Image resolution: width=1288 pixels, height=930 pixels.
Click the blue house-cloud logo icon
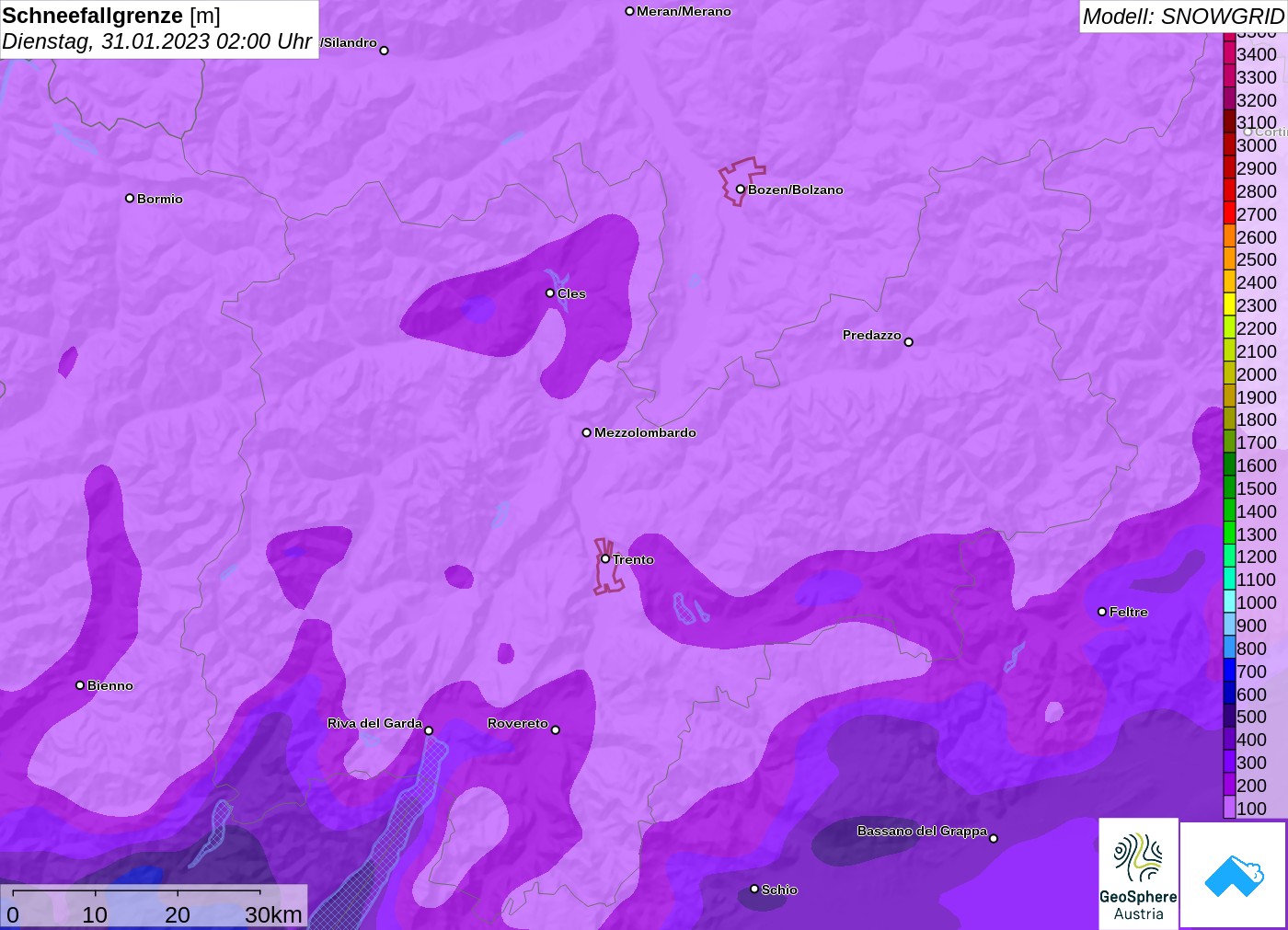tap(1234, 875)
